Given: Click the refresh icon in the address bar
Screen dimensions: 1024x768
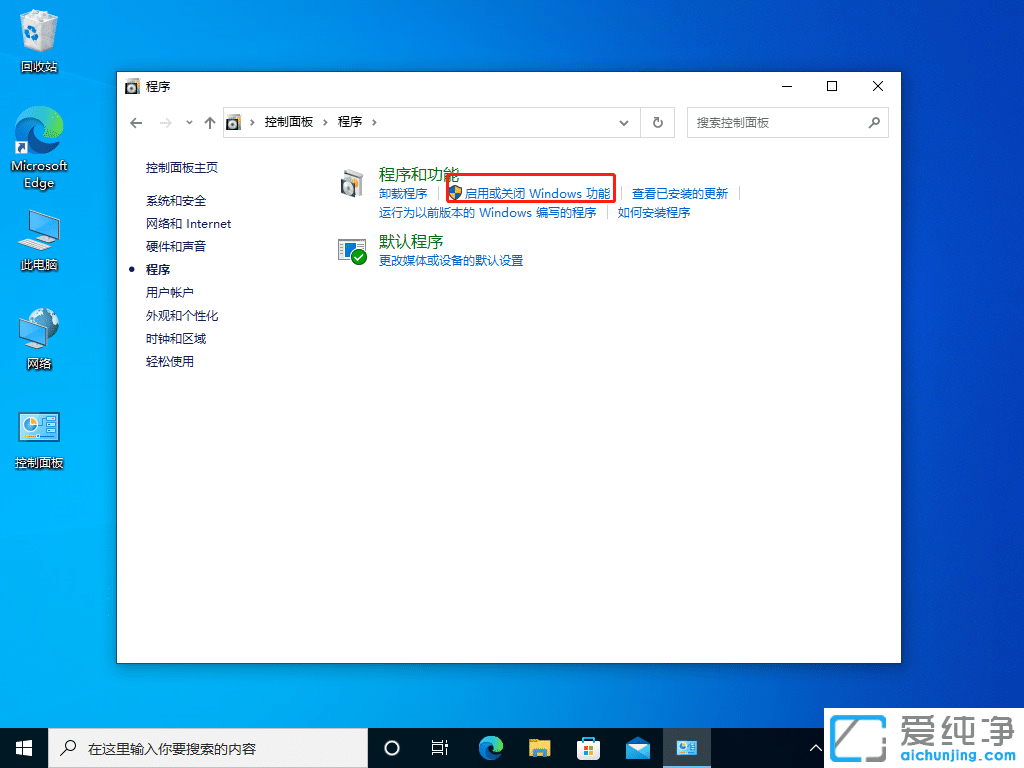Looking at the screenshot, I should pyautogui.click(x=658, y=122).
